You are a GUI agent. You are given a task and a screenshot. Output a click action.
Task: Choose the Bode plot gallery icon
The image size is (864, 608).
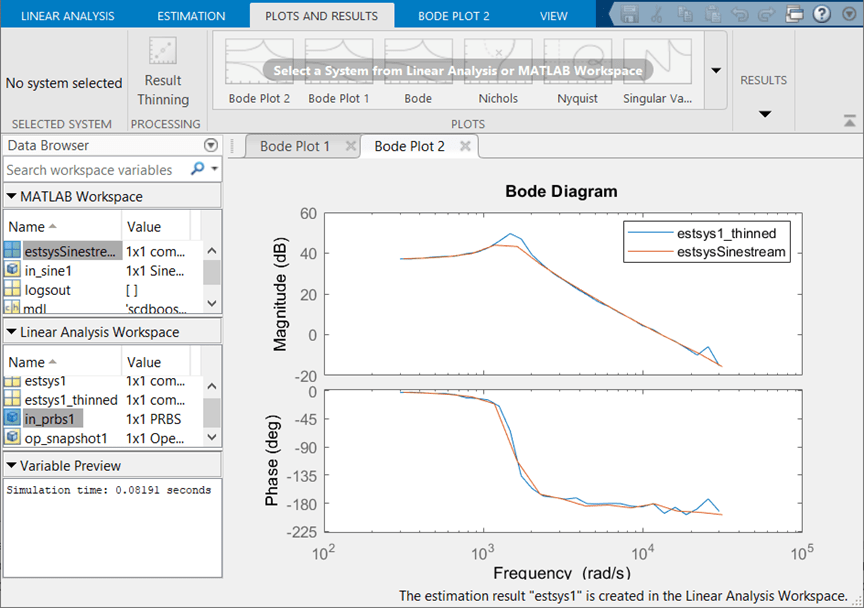(x=418, y=61)
